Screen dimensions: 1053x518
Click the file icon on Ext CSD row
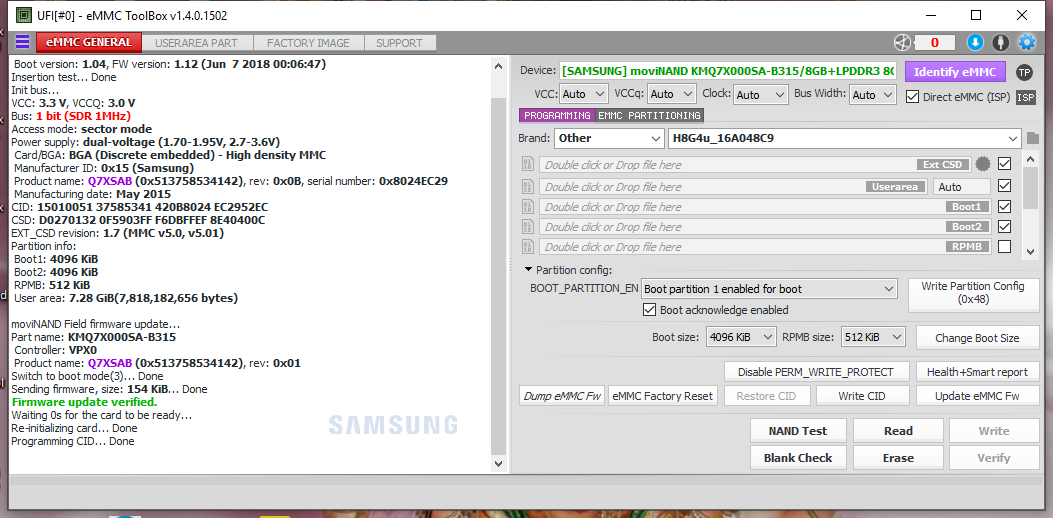[x=528, y=165]
